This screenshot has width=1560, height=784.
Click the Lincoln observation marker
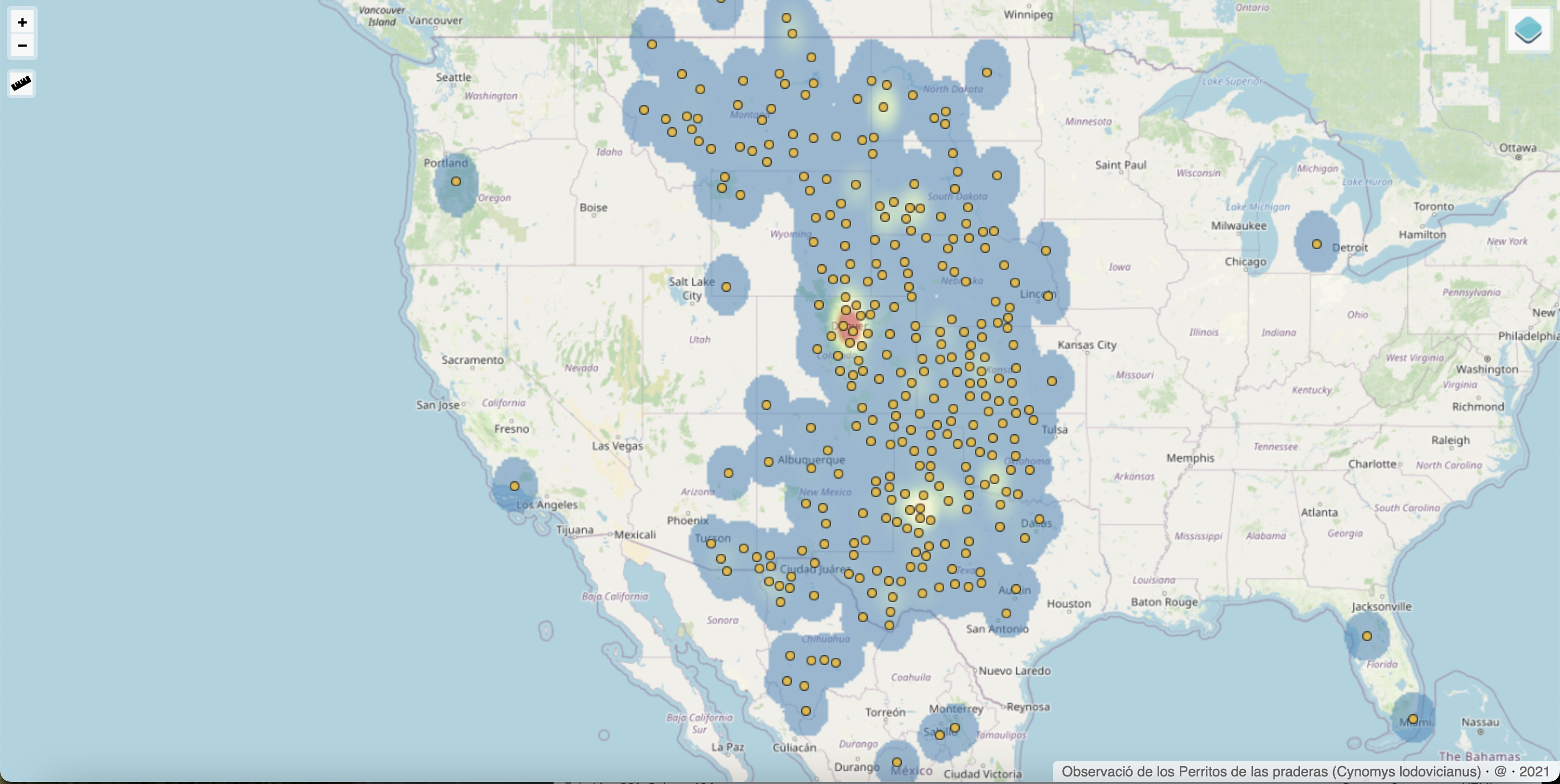1048,296
